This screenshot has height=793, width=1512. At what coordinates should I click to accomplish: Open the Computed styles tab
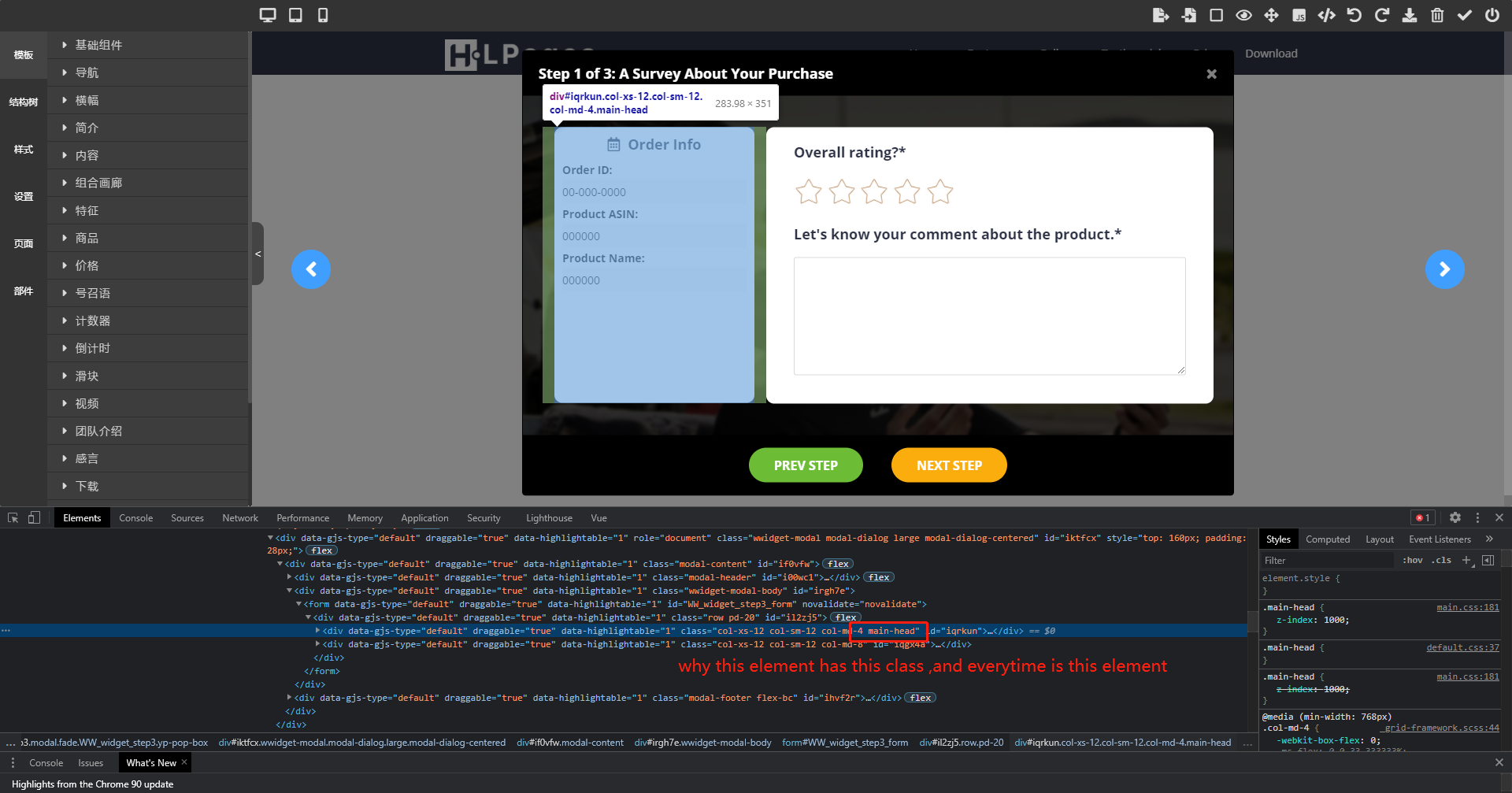coord(1328,539)
